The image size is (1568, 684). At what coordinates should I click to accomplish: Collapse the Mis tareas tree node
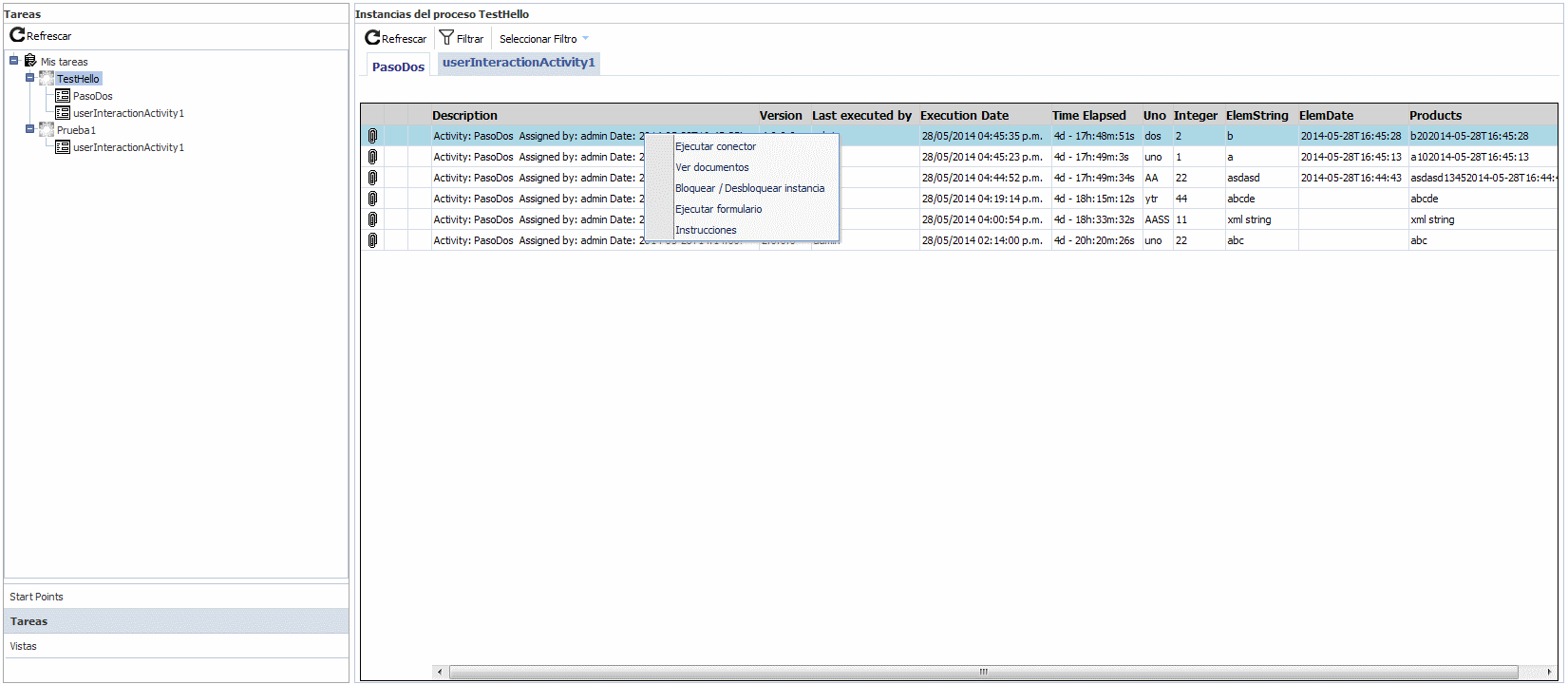14,61
